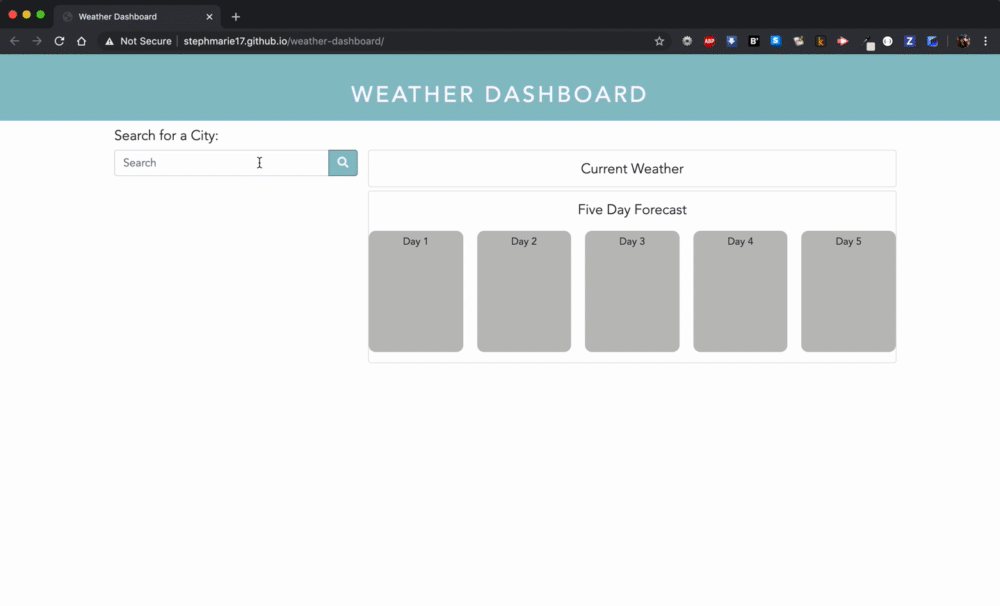Click the Search city input field
The width and height of the screenshot is (1000, 606).
click(x=221, y=163)
